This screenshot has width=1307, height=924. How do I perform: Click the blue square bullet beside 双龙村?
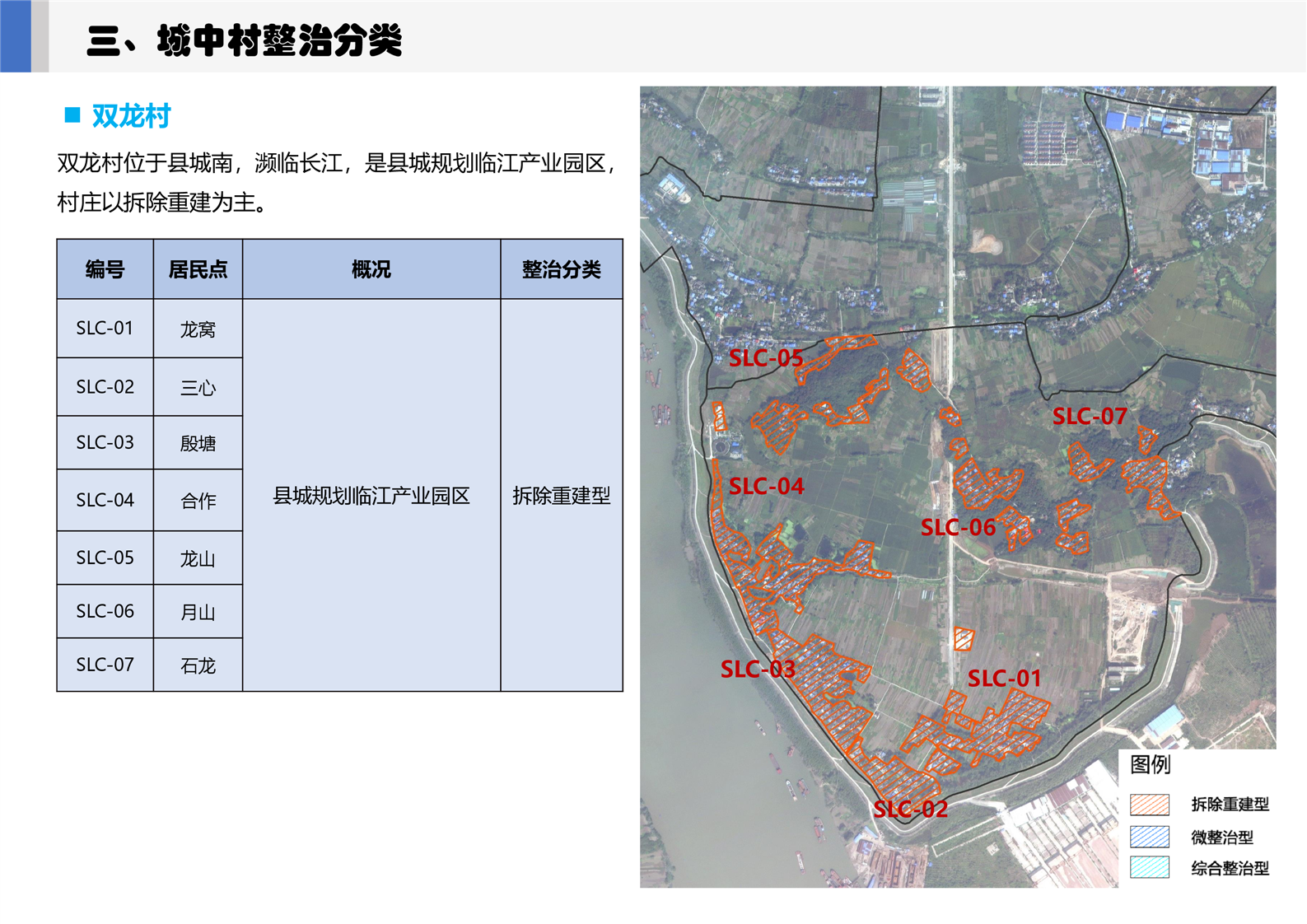72,114
